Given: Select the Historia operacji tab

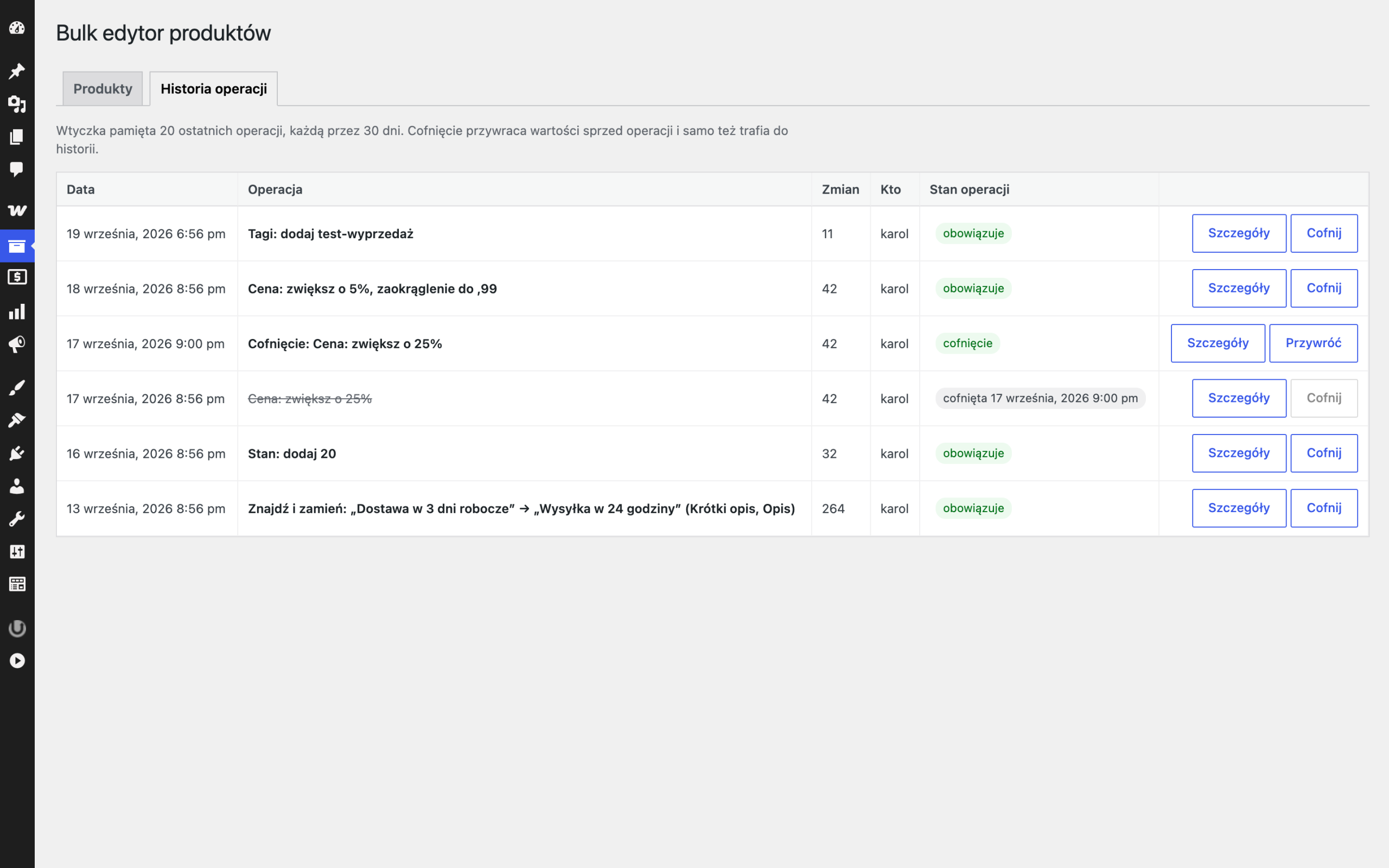Looking at the screenshot, I should pyautogui.click(x=214, y=88).
